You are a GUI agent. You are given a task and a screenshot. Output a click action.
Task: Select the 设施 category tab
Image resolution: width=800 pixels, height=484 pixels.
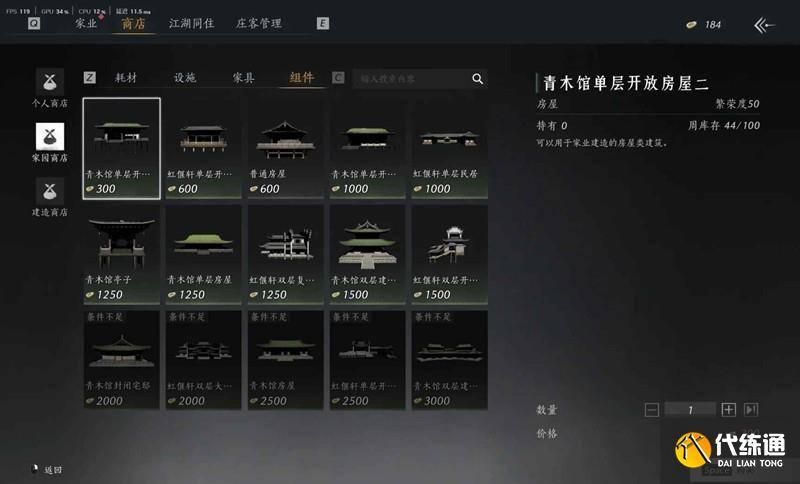[185, 78]
